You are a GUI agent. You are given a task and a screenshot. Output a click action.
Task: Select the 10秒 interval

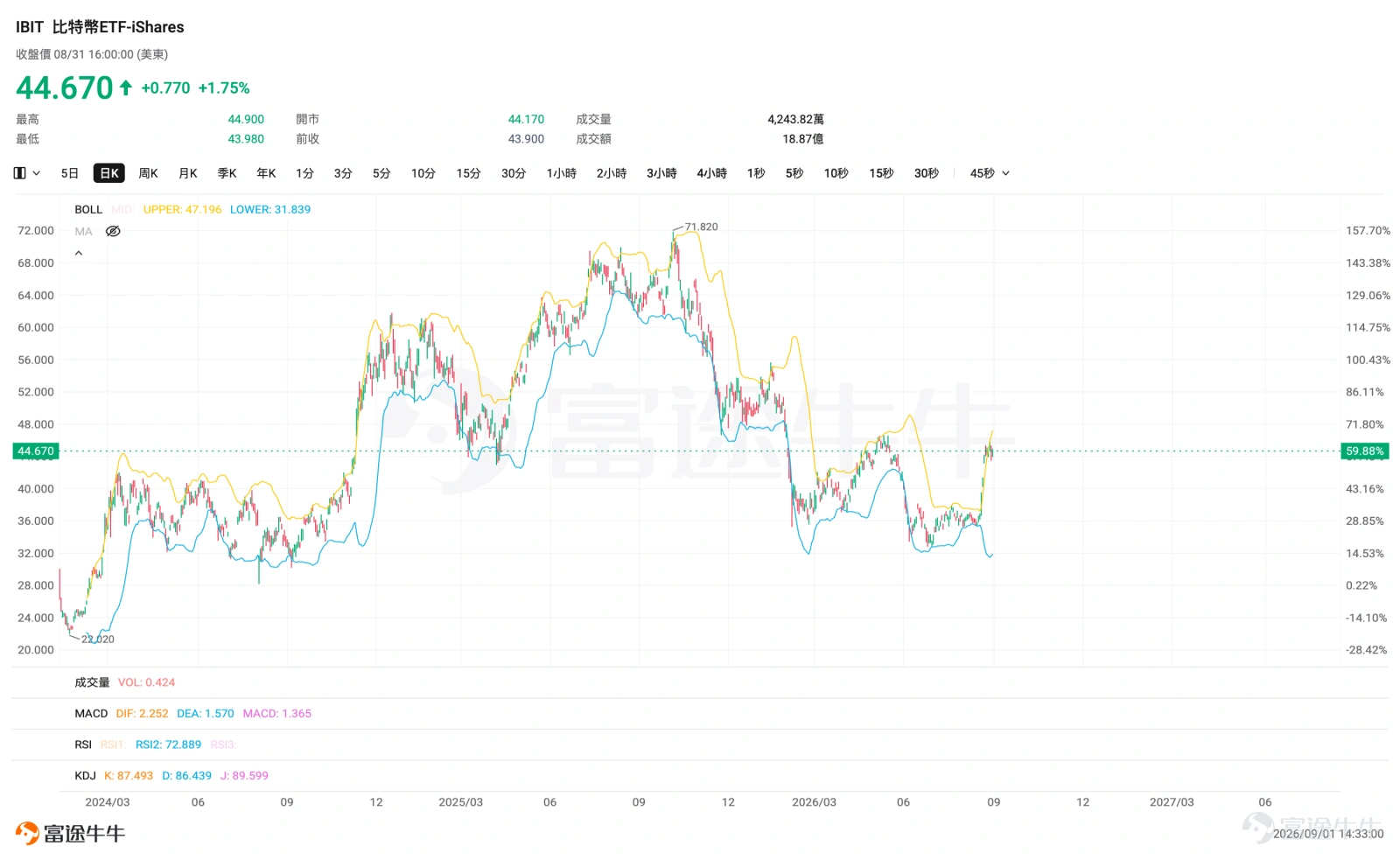[836, 173]
